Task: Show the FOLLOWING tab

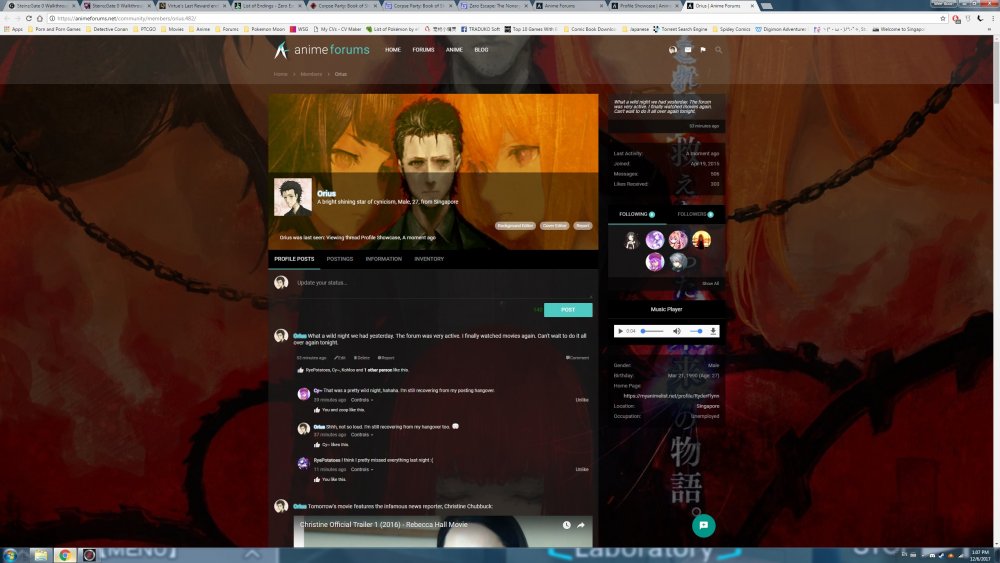Action: point(637,214)
